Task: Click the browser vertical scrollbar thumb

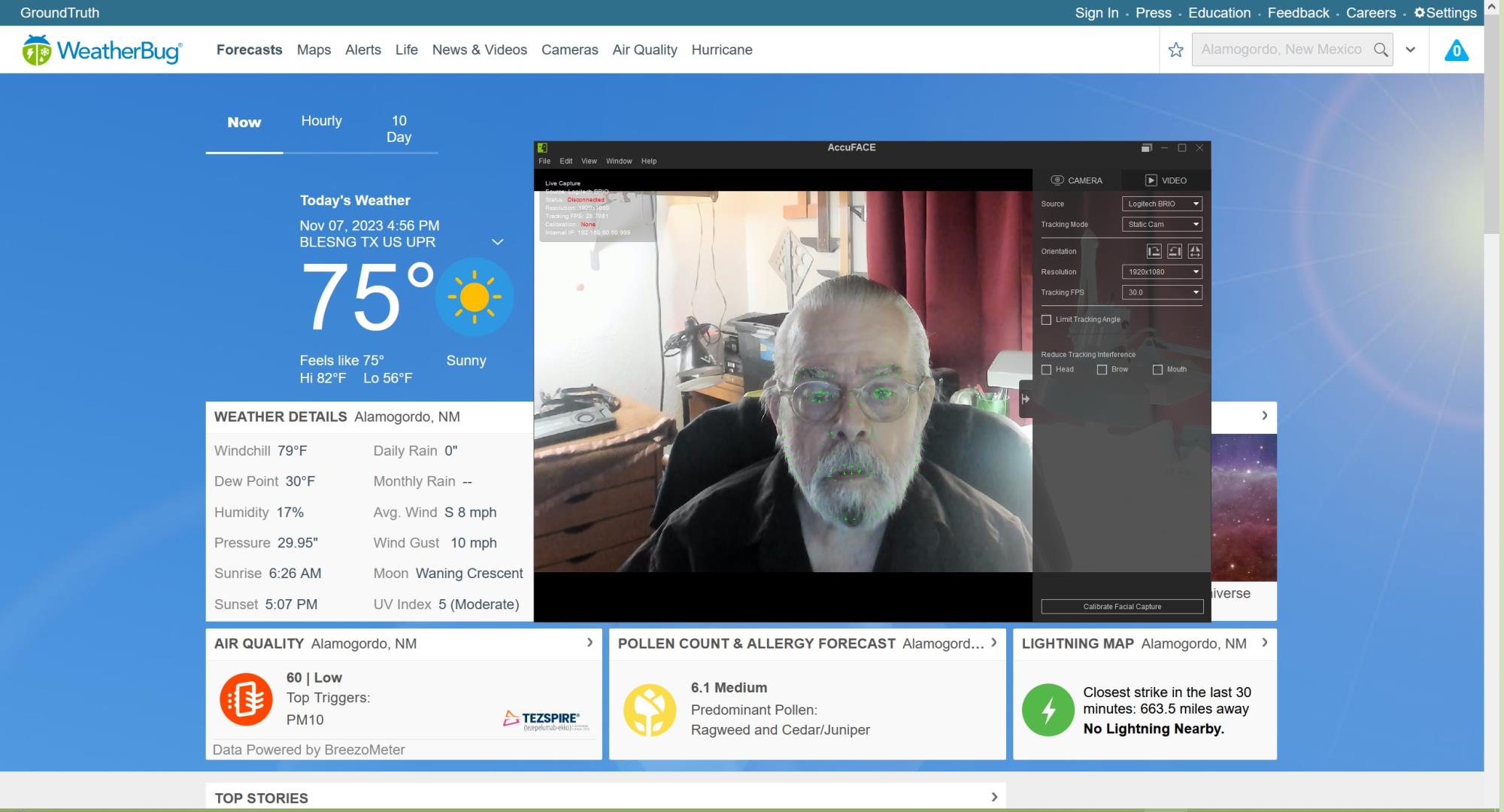Action: pos(1493,124)
